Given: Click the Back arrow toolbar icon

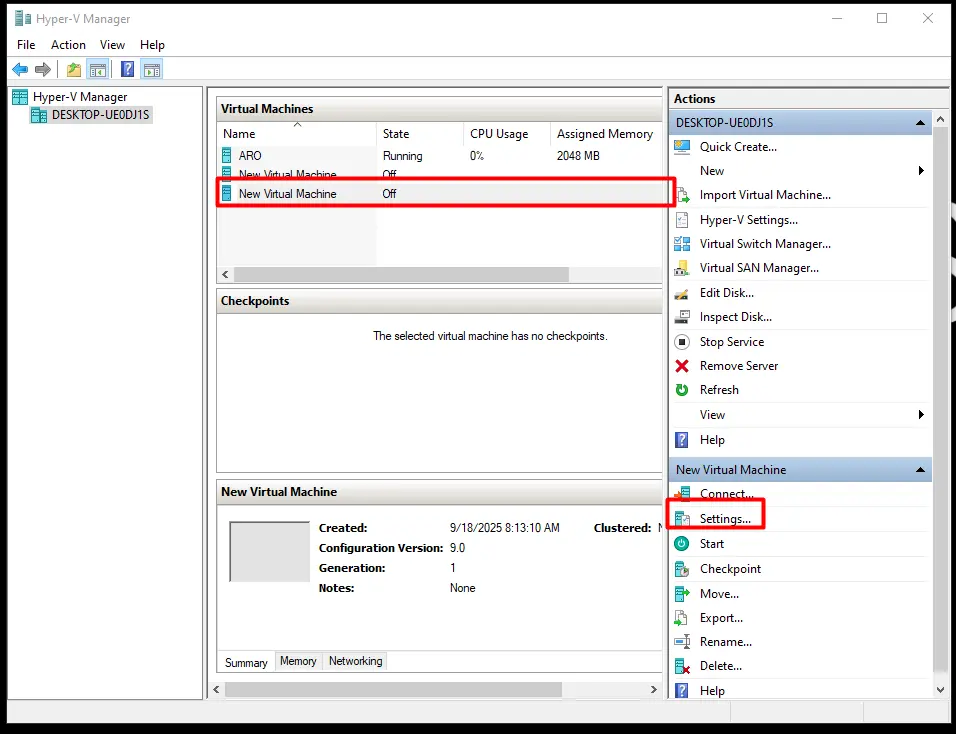Looking at the screenshot, I should 20,69.
